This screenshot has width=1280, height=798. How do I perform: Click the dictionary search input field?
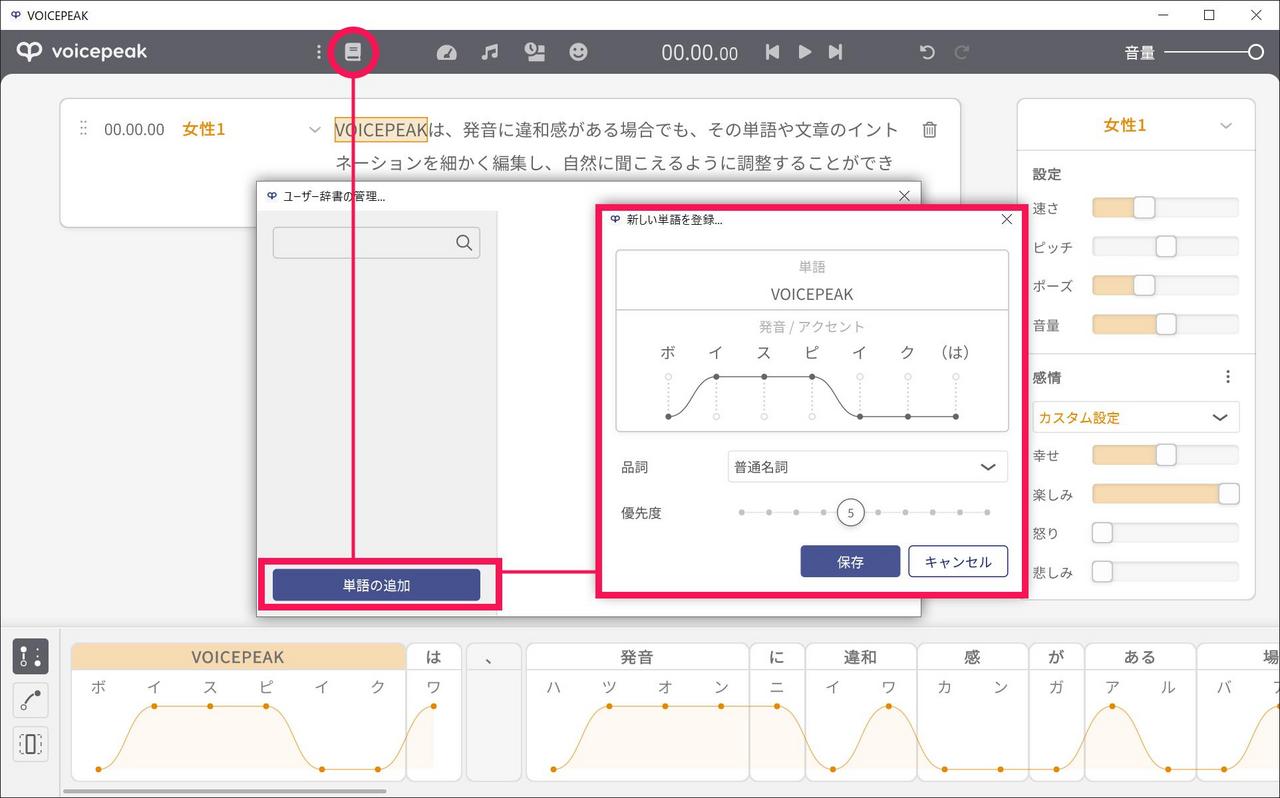pyautogui.click(x=376, y=242)
